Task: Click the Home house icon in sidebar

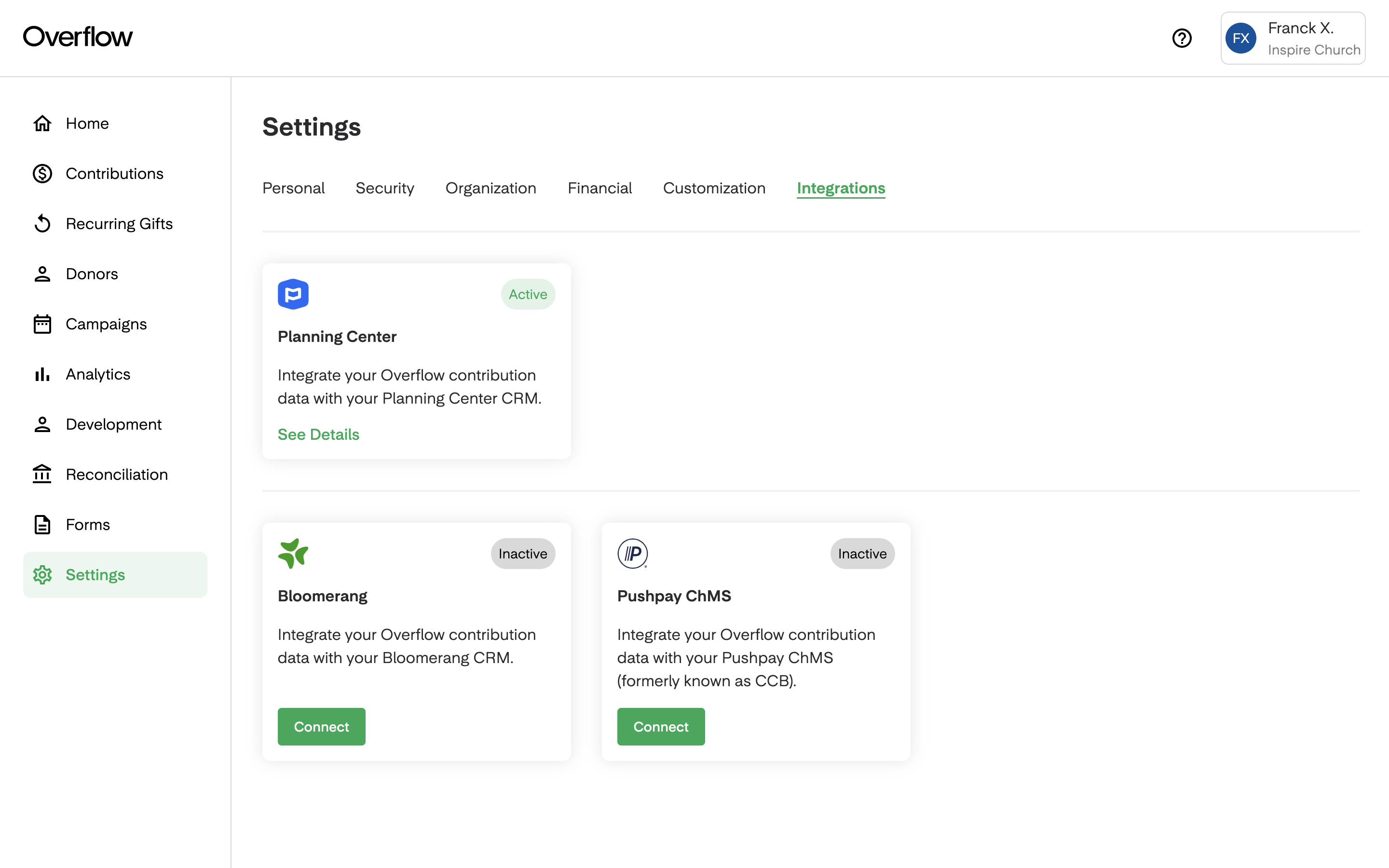Action: [x=42, y=123]
